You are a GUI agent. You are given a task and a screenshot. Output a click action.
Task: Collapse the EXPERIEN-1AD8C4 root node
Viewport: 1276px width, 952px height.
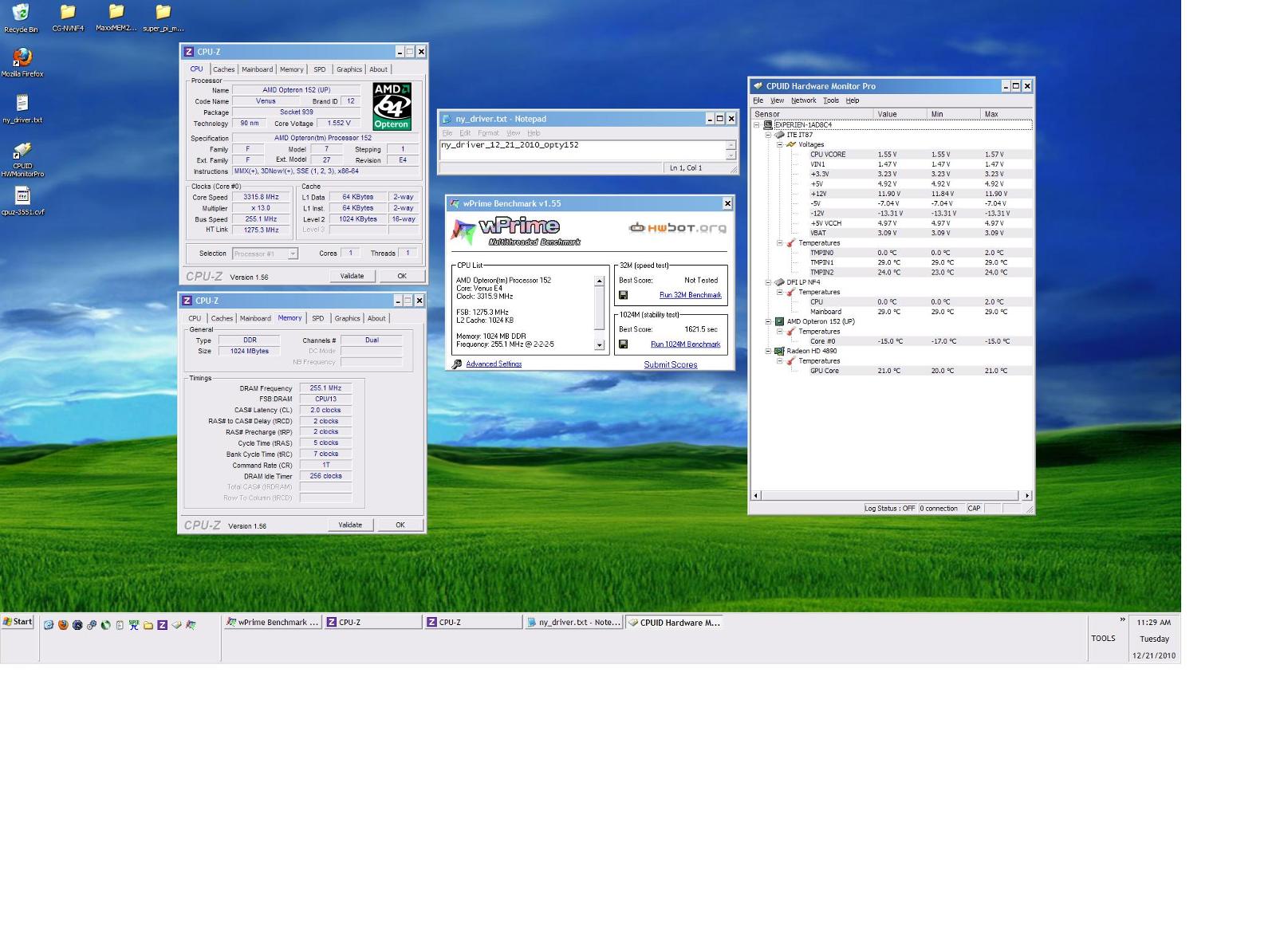(757, 125)
